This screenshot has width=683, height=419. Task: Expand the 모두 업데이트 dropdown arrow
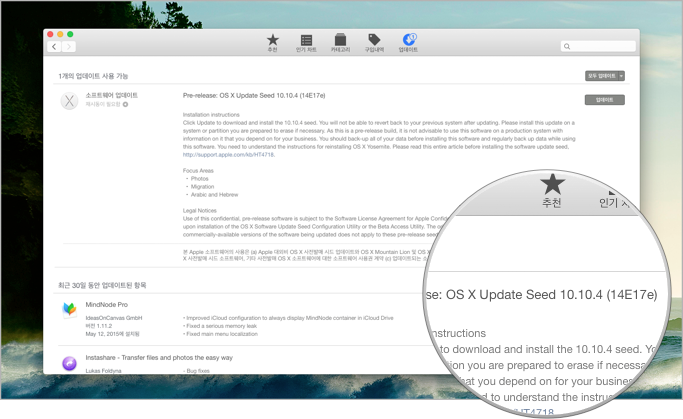622,76
